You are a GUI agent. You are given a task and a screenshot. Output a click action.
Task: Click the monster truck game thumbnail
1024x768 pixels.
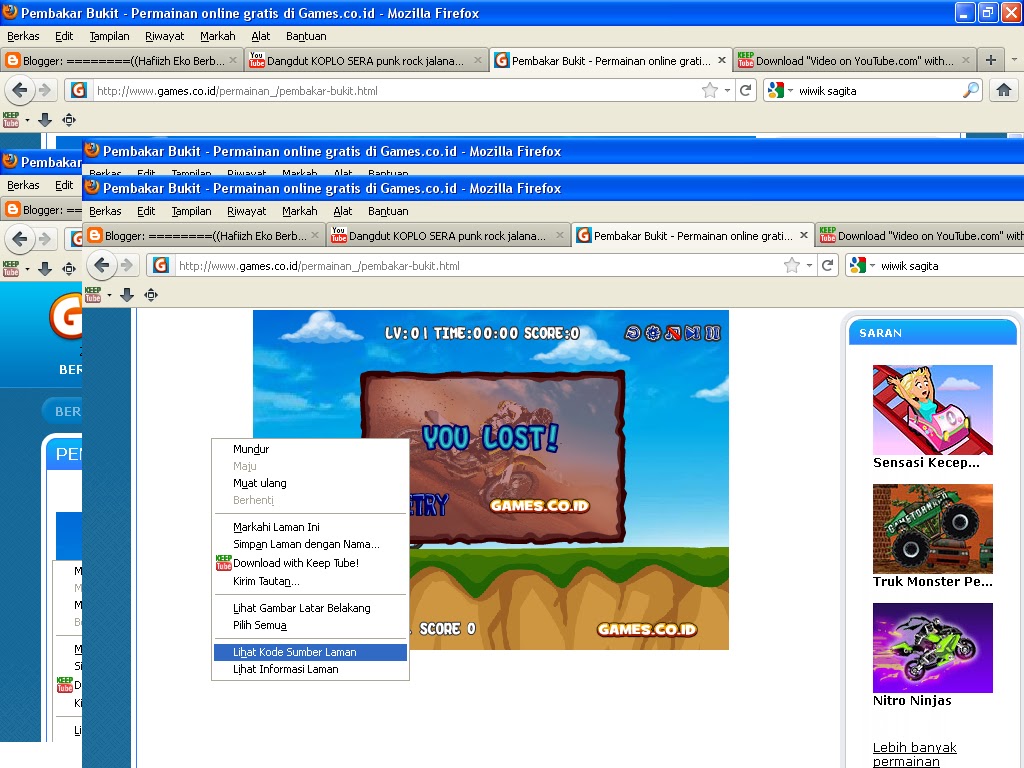point(933,528)
